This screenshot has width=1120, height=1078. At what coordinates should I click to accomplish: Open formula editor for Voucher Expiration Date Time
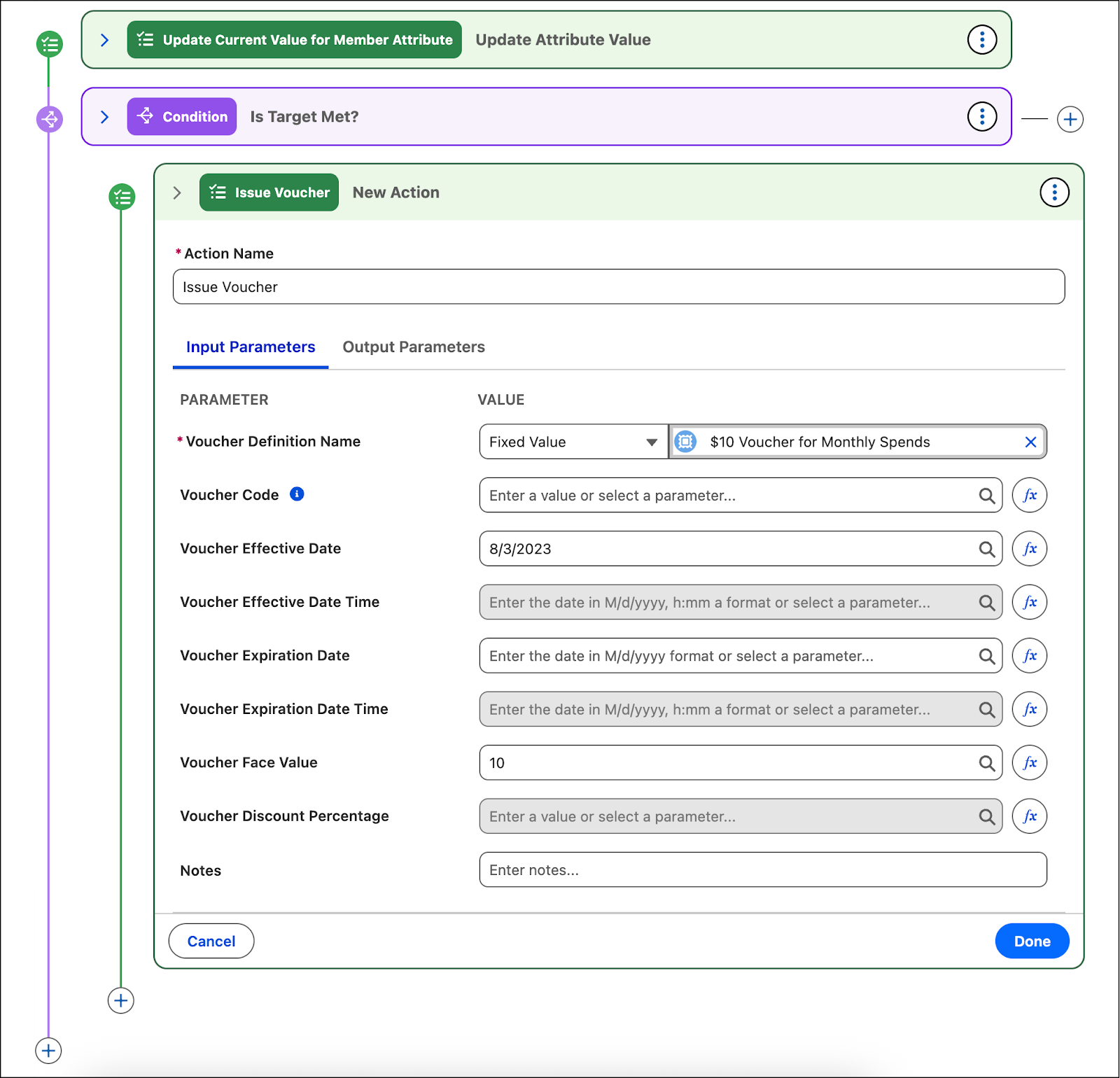(x=1029, y=709)
